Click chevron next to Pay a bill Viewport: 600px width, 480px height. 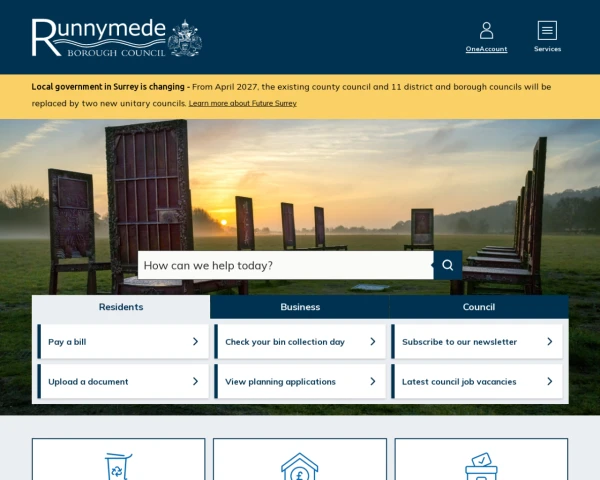coord(195,342)
